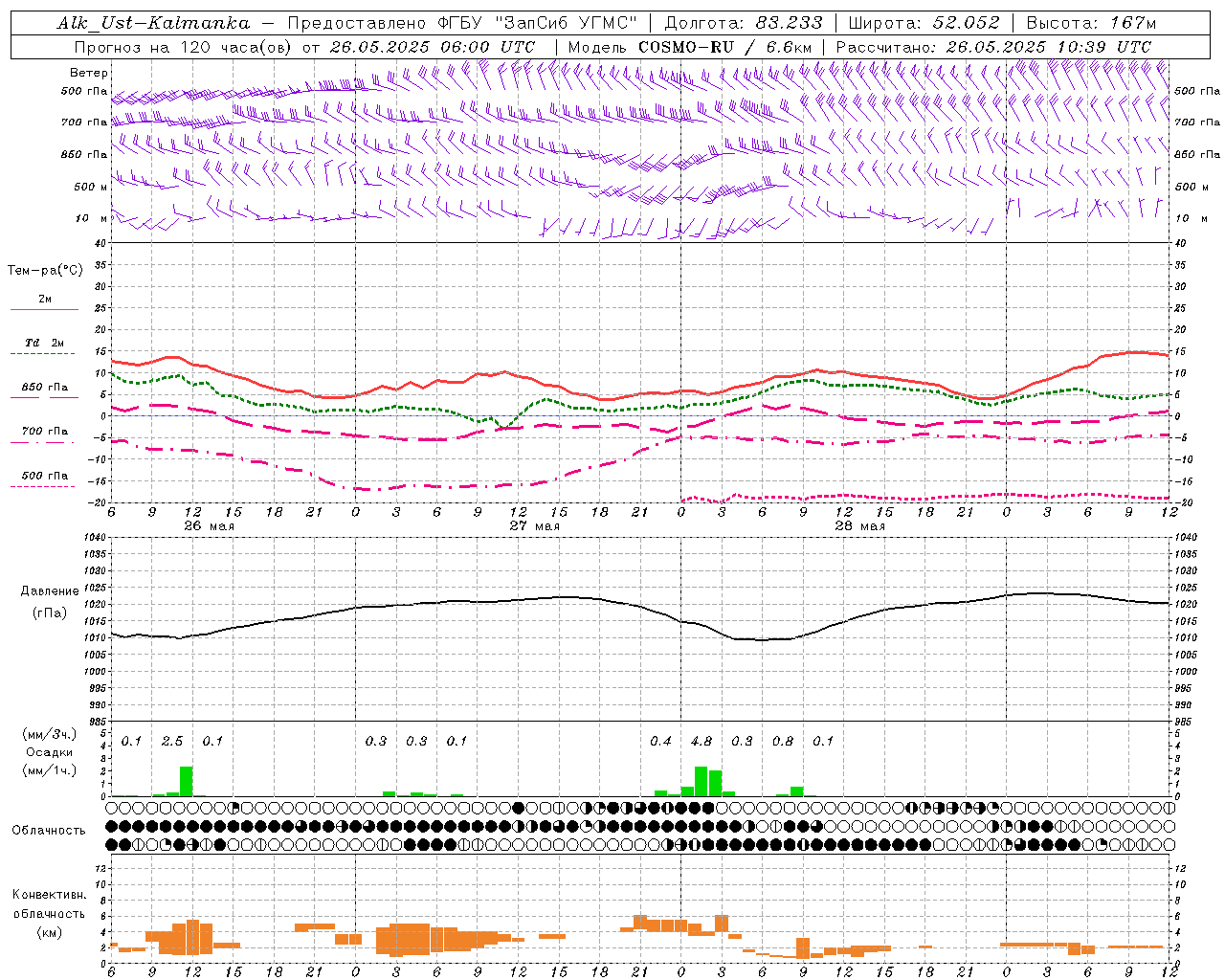Image resolution: width=1225 pixels, height=980 pixels.
Task: Click the 850 гПа temperature legend entry
Action: coord(45,388)
